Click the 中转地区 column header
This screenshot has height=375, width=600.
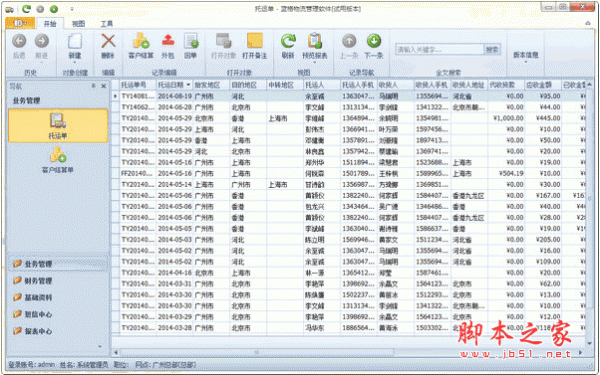click(285, 85)
